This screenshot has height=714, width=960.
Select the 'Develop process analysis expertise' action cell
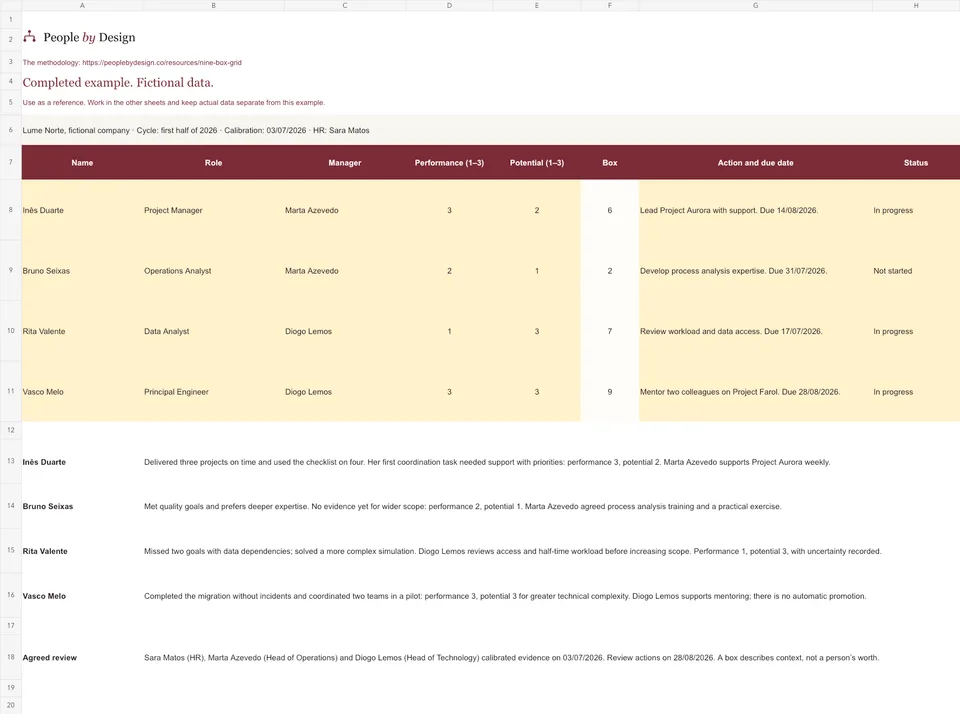pyautogui.click(x=756, y=271)
